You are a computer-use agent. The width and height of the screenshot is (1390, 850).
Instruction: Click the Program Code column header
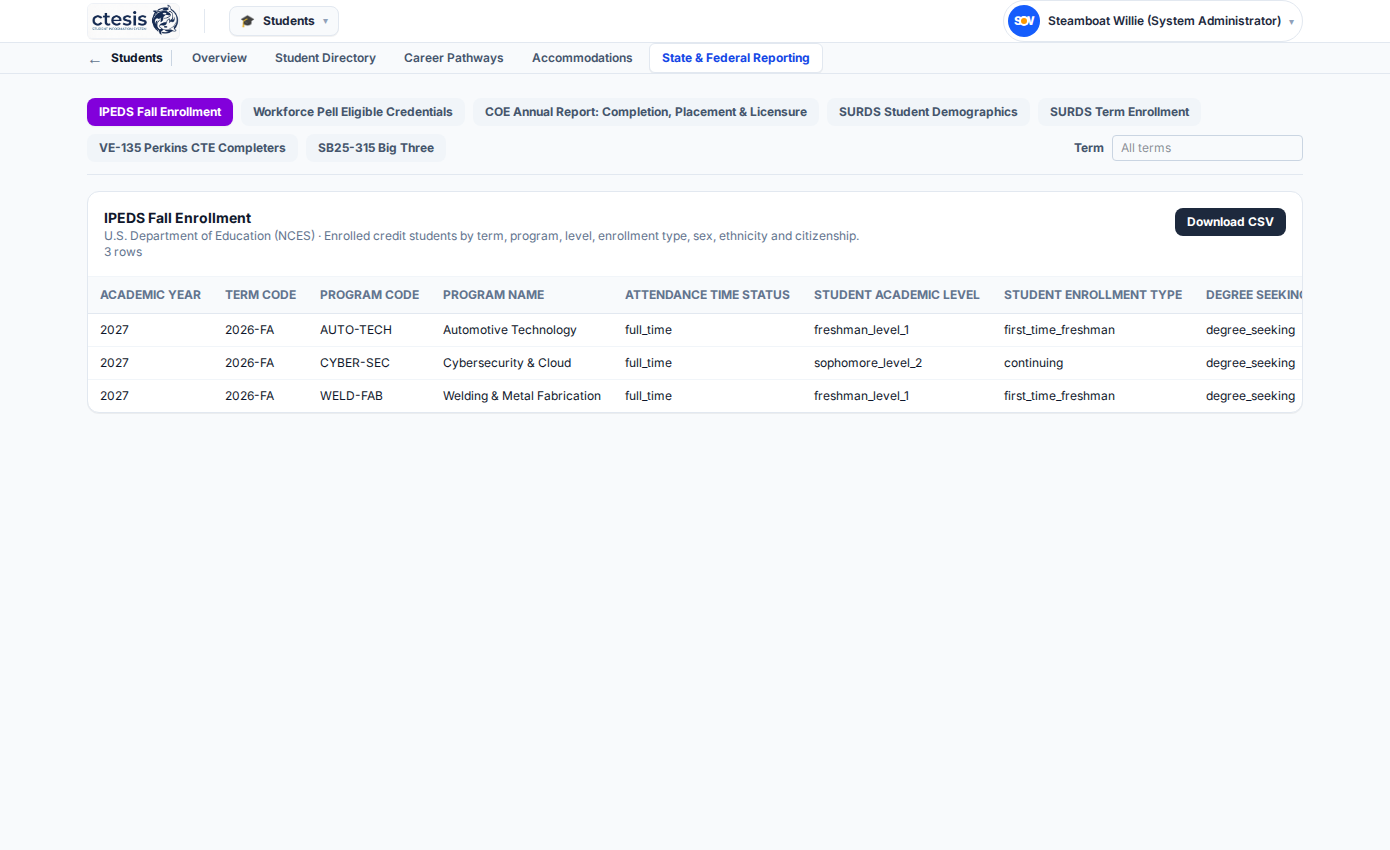coord(369,295)
